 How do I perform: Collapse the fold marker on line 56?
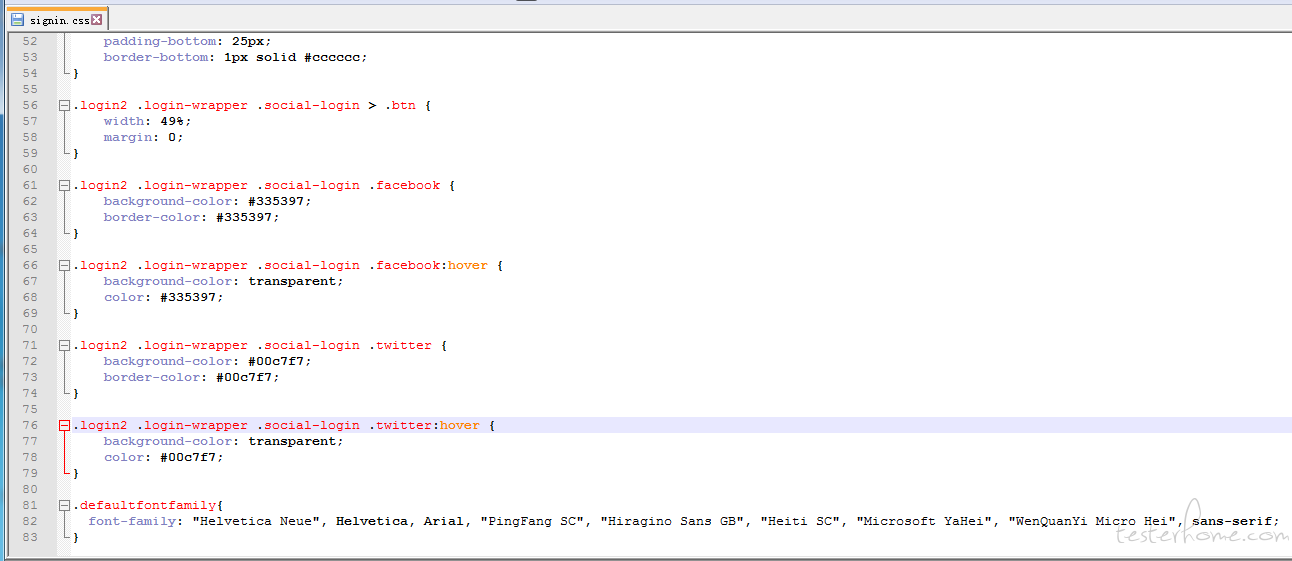point(64,105)
